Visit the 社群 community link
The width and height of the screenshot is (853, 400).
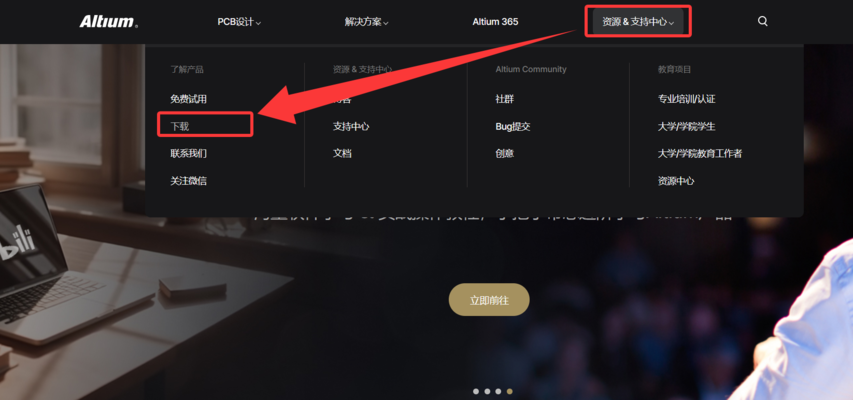tap(504, 99)
